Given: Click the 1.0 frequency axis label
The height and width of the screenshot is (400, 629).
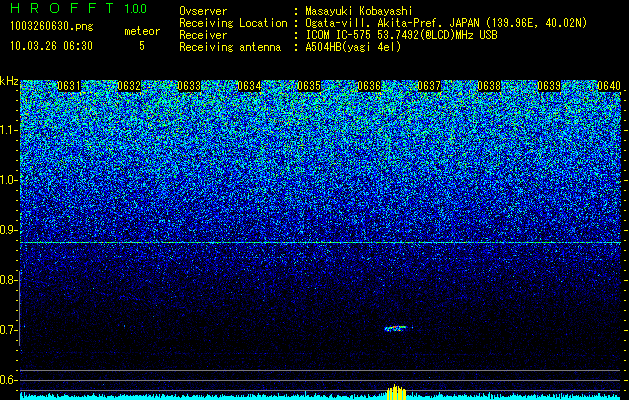Looking at the screenshot, I should [x=9, y=180].
